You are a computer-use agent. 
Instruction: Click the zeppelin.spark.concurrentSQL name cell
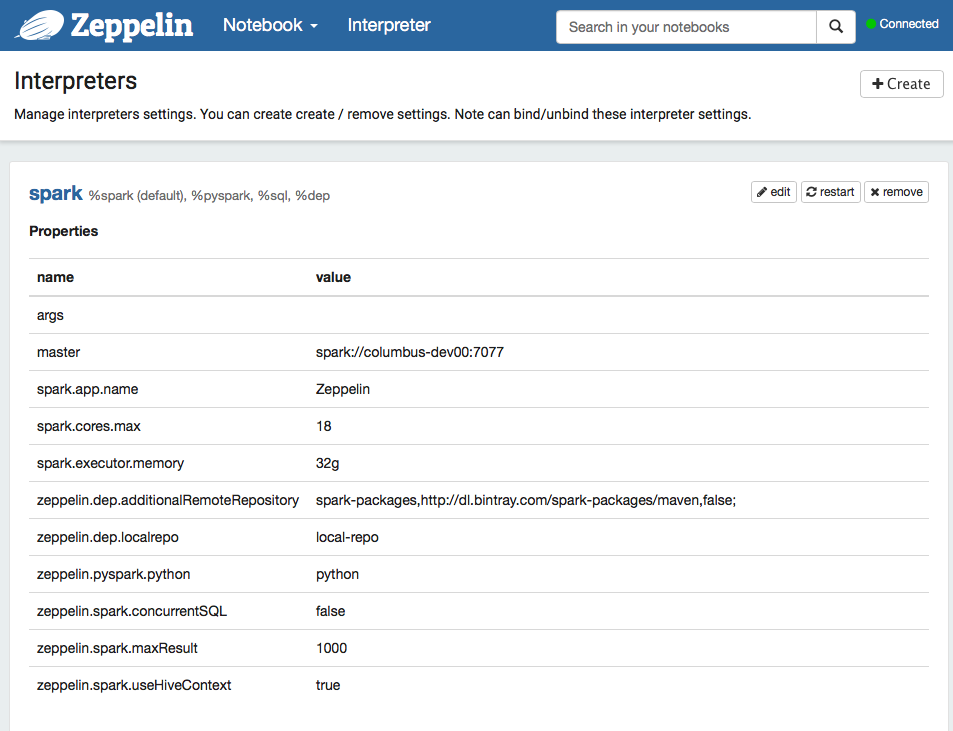coord(132,611)
